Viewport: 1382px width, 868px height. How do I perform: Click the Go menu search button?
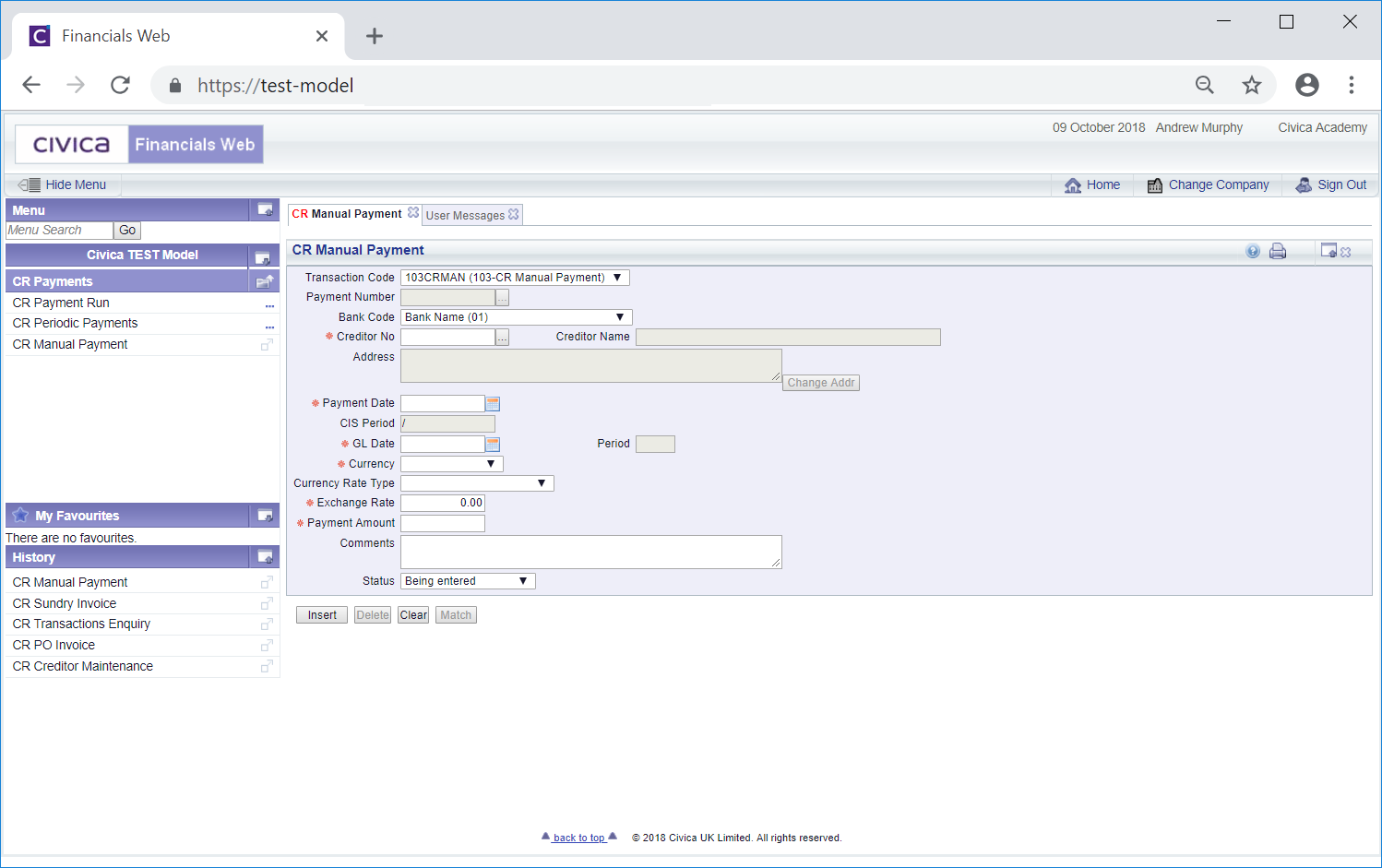click(127, 231)
